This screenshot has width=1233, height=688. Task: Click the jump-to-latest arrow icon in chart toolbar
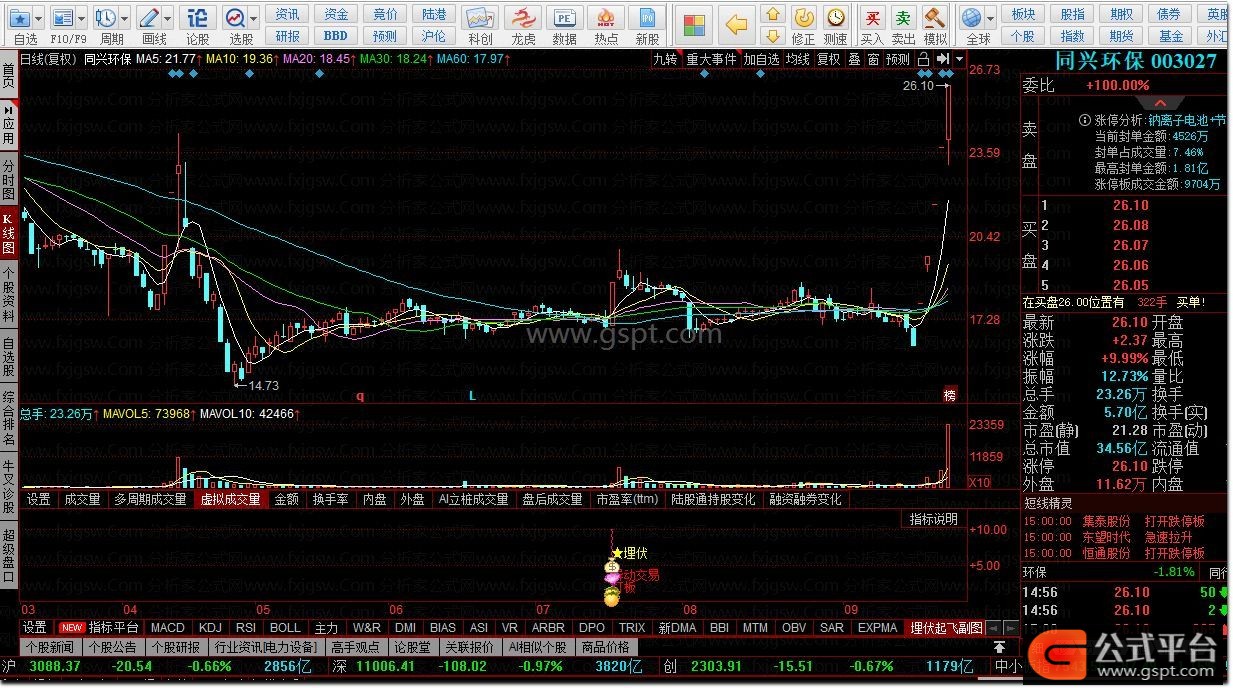click(942, 59)
